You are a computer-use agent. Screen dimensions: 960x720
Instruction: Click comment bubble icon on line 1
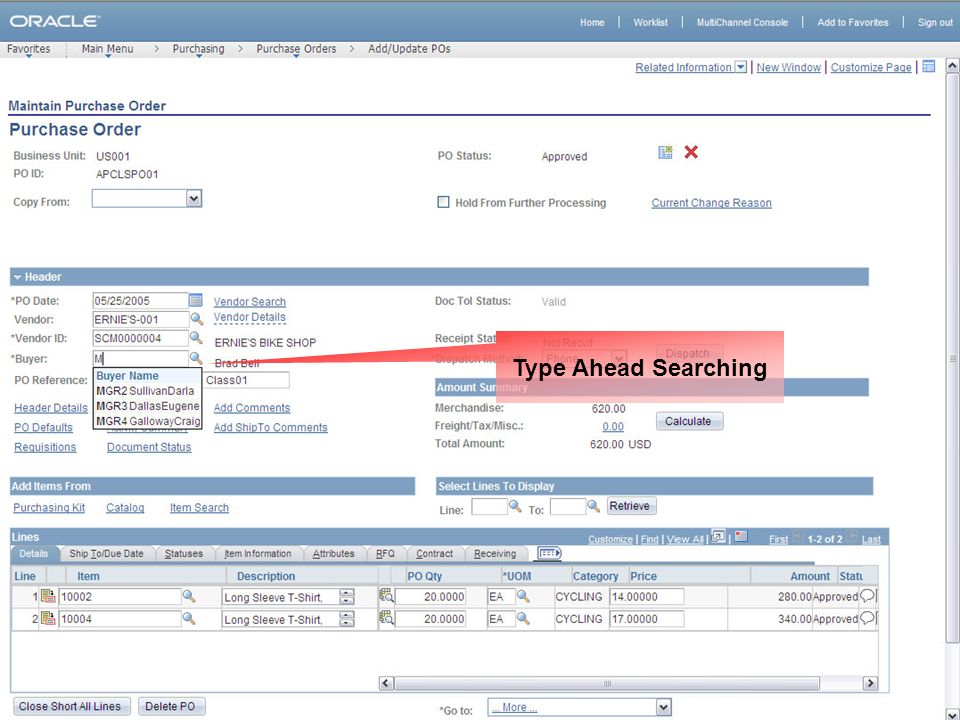pyautogui.click(x=867, y=596)
